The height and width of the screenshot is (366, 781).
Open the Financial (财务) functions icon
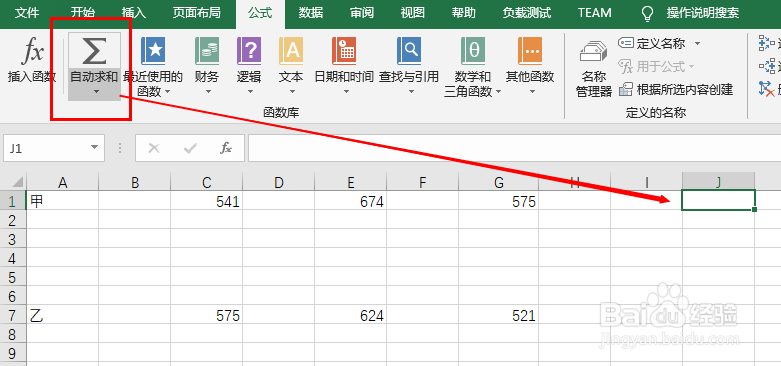click(207, 51)
